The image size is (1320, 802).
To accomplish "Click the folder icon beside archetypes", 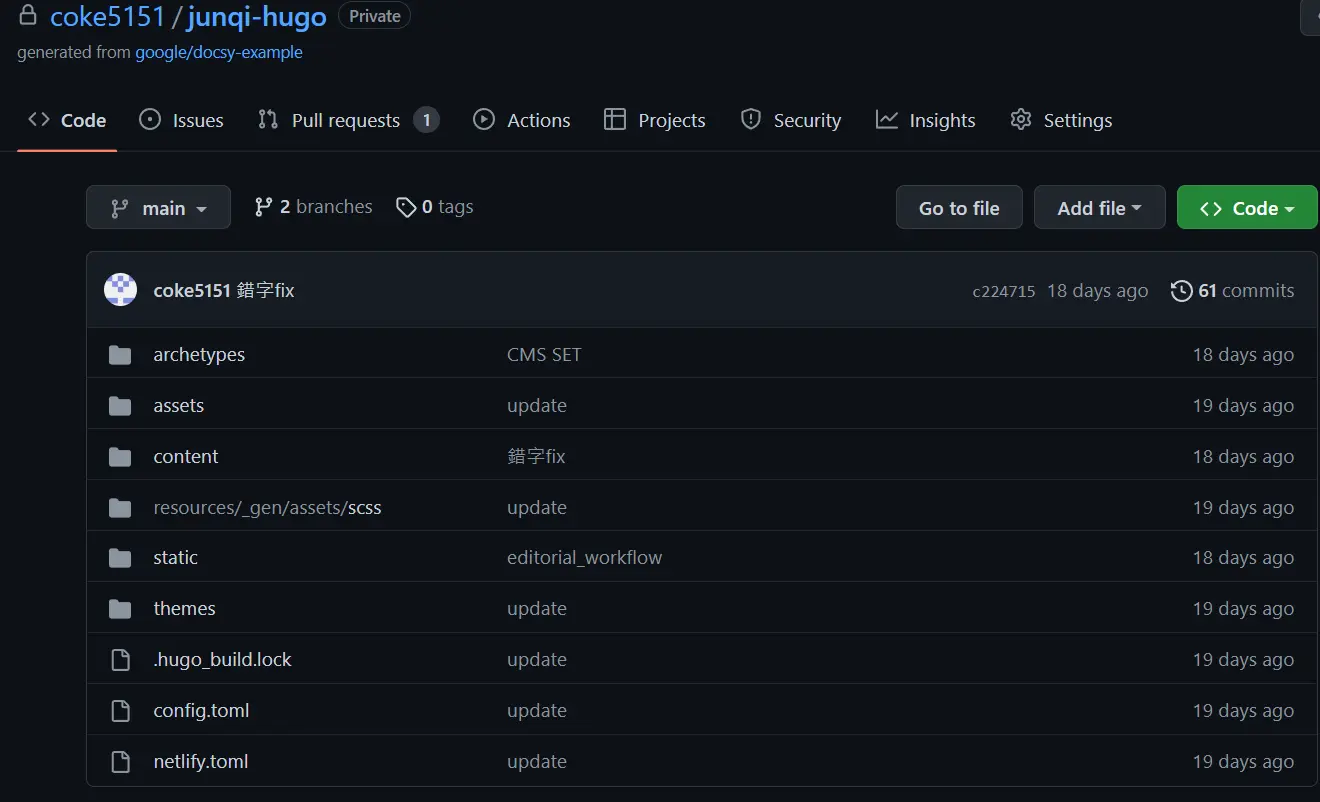I will [120, 355].
